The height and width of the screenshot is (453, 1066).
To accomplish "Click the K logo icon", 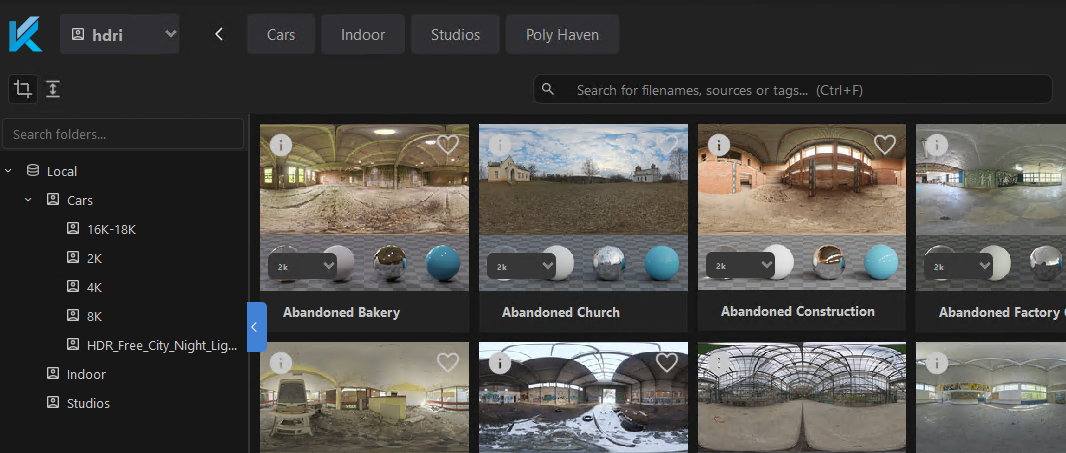I will pyautogui.click(x=25, y=35).
